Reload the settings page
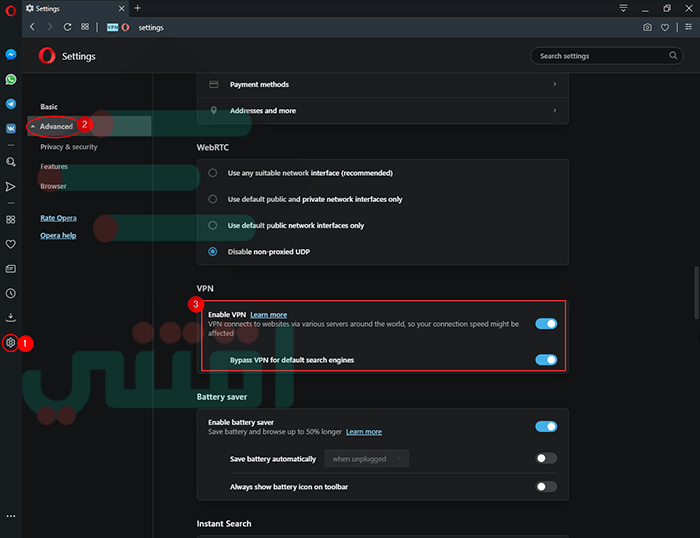Viewport: 700px width, 538px height. (67, 27)
